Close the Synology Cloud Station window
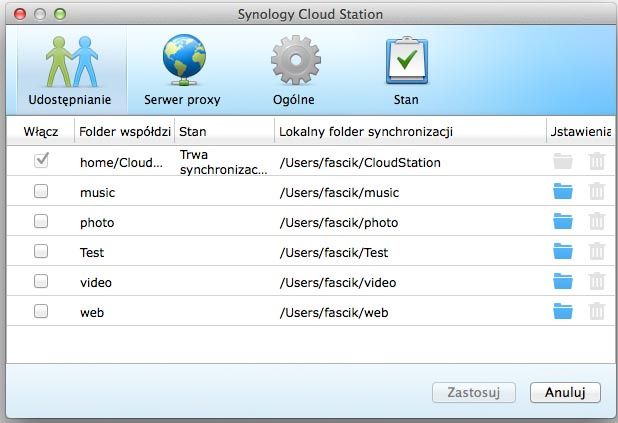 (20, 14)
